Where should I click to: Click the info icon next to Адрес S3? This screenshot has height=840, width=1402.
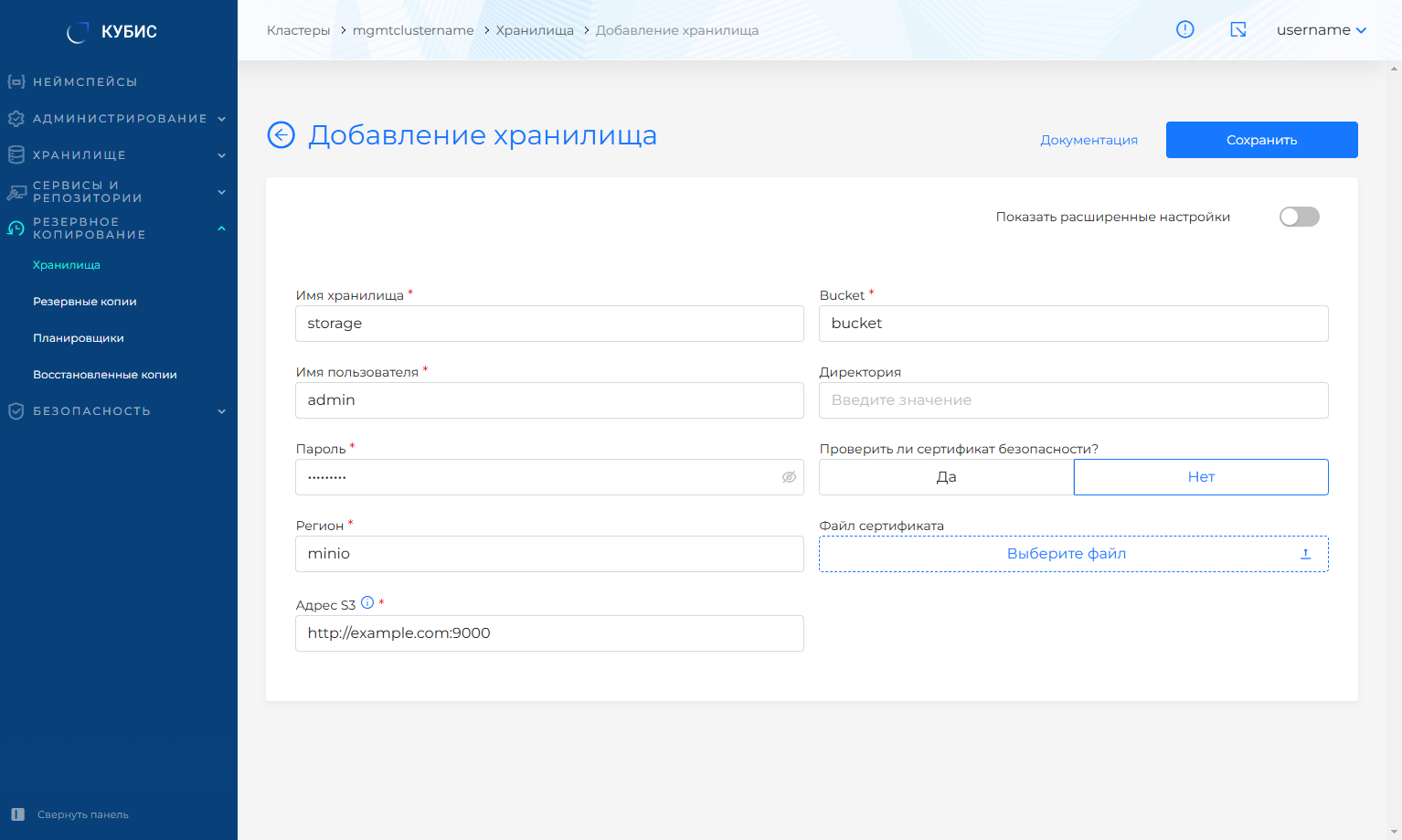367,602
